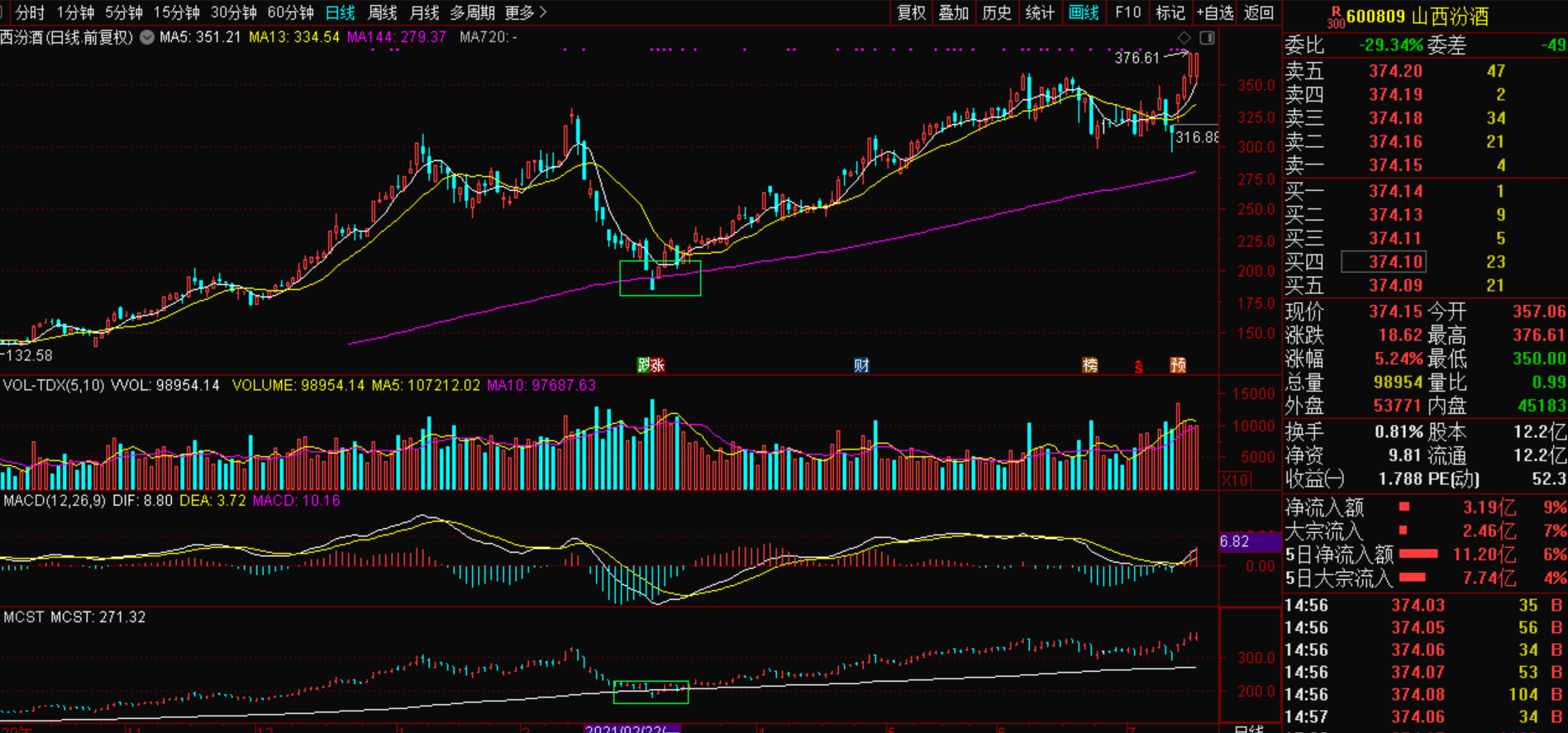Viewport: 1568px width, 733px height.
Task: Click the 买四 price 374.10 box
Action: [x=1383, y=262]
